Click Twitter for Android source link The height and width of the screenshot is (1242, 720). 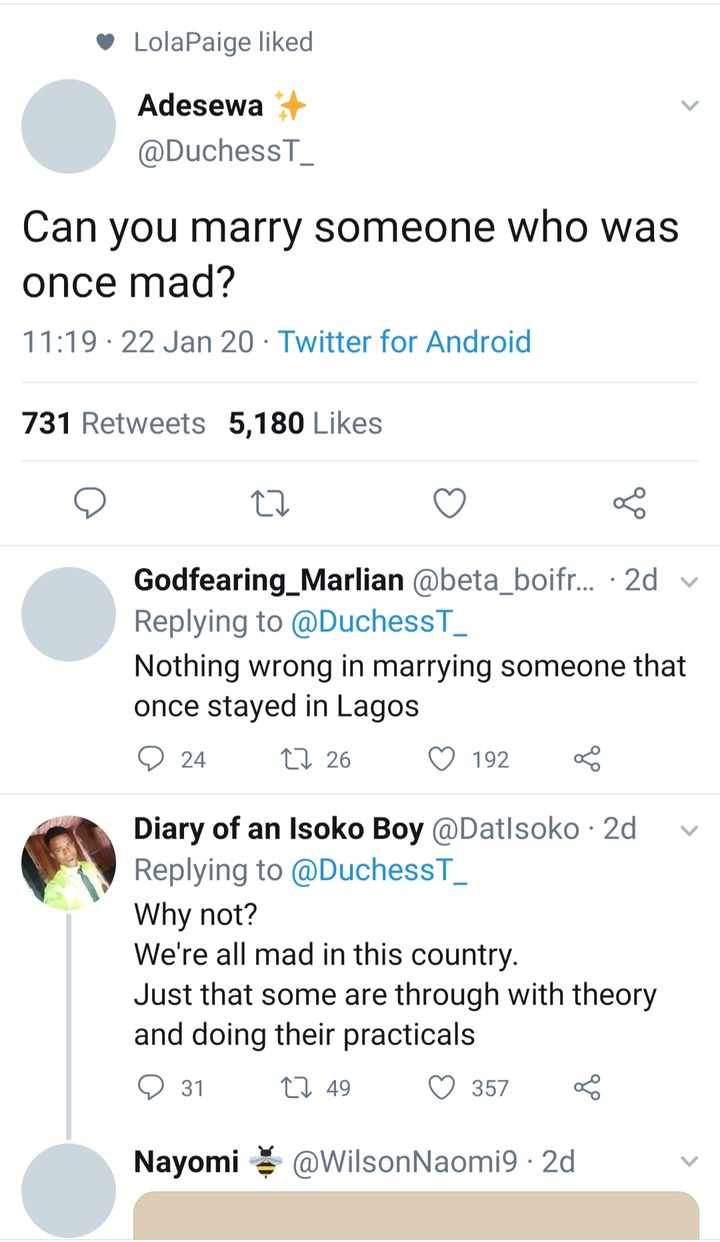pyautogui.click(x=404, y=342)
